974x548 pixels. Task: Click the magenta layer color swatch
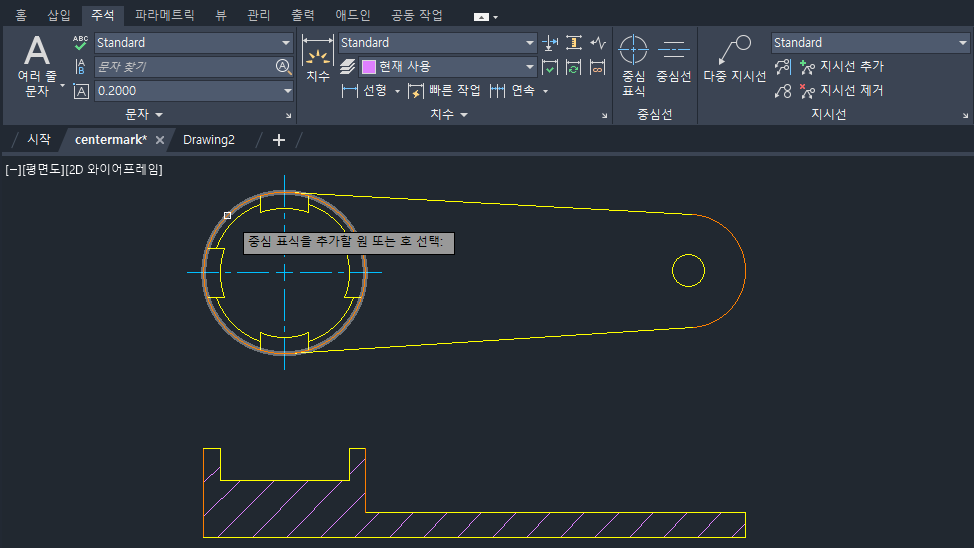[x=368, y=66]
